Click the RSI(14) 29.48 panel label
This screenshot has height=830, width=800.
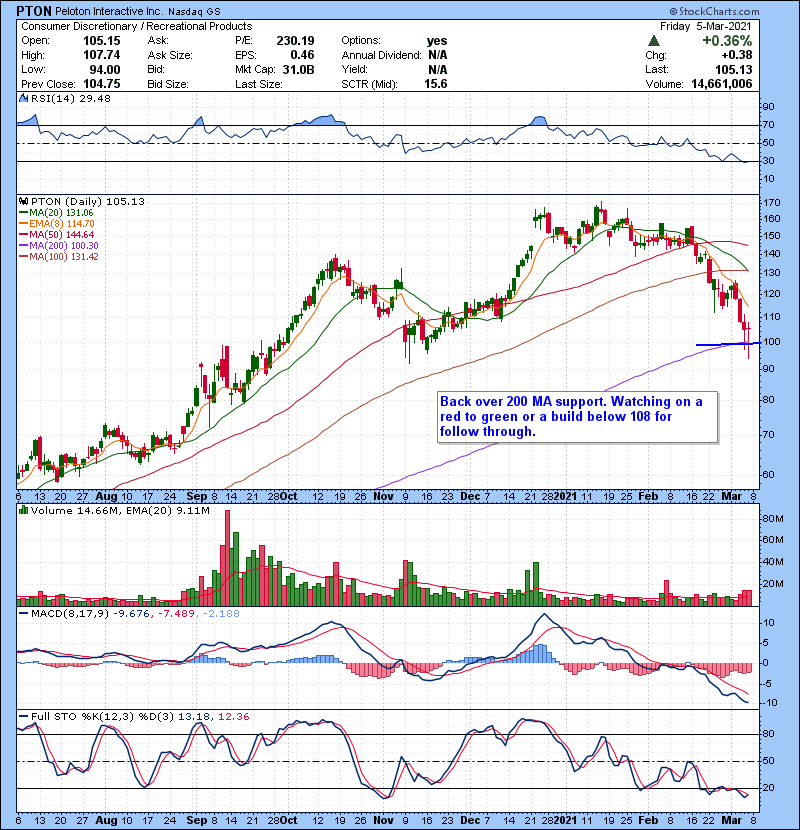70,98
